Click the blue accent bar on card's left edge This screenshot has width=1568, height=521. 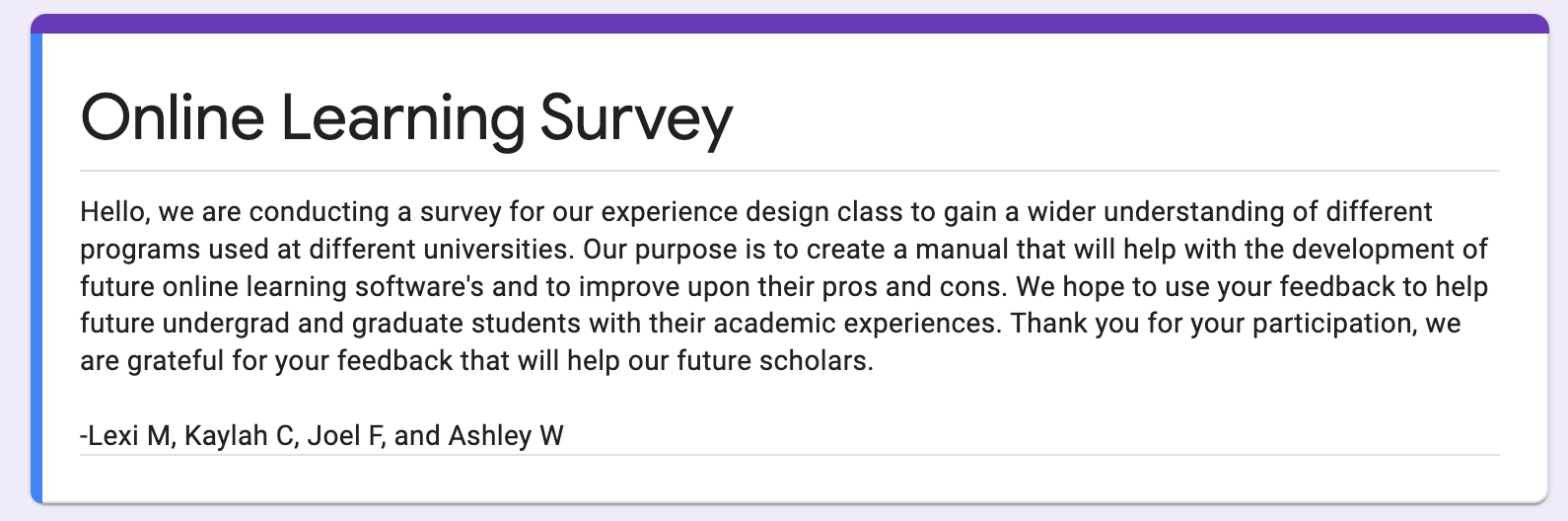pyautogui.click(x=36, y=267)
